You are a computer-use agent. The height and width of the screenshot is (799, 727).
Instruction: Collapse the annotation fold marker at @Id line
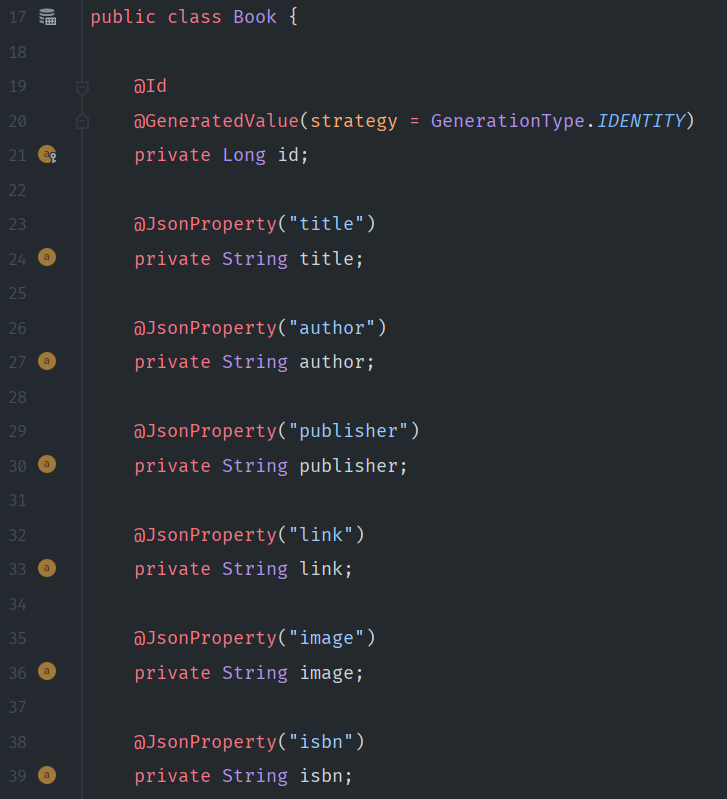(x=82, y=88)
